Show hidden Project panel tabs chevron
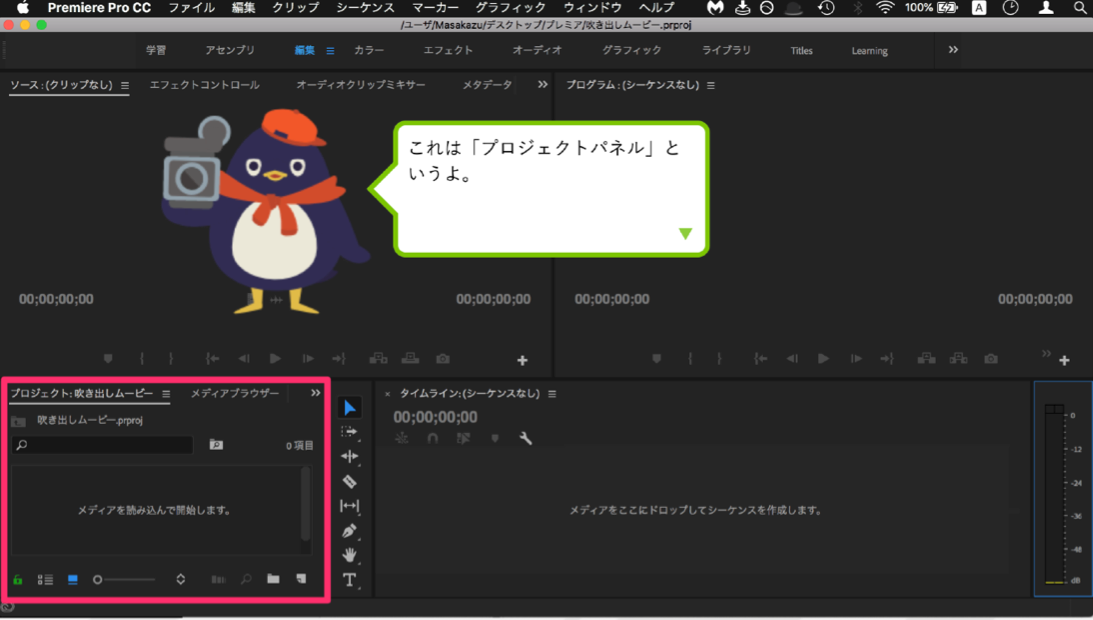 [x=316, y=393]
